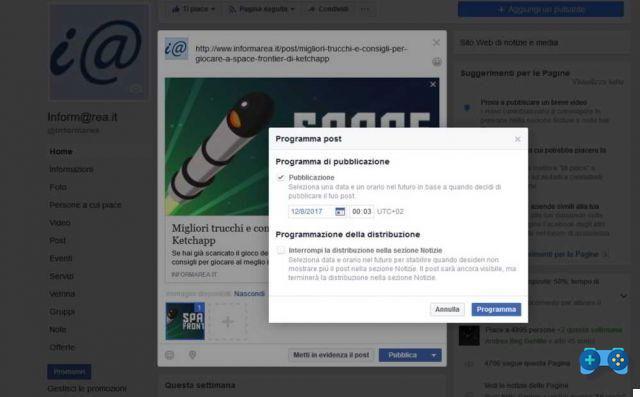The width and height of the screenshot is (640, 397).
Task: Open Video in the sidebar
Action: point(60,223)
